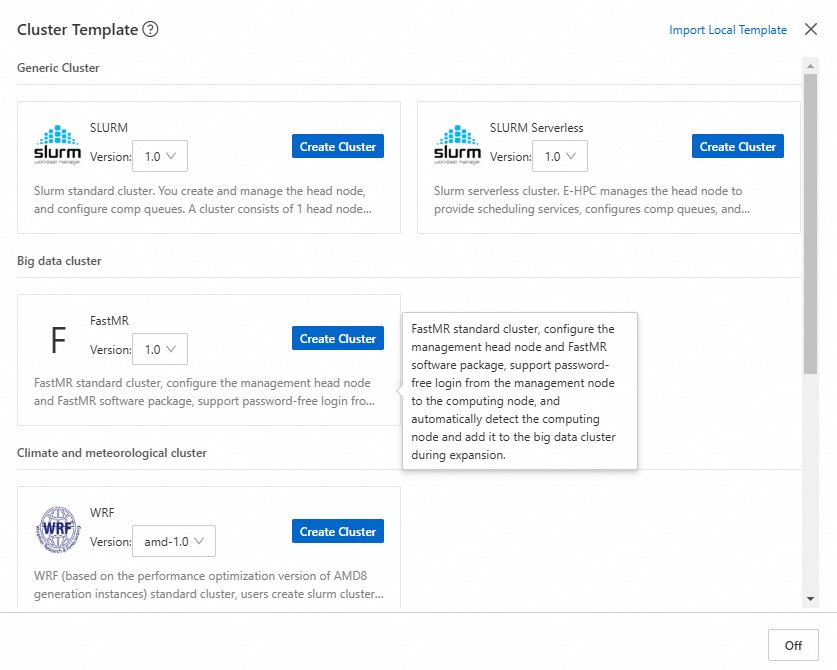Viewport: 837px width, 670px height.
Task: Click the help icon beside Cluster Template
Action: [150, 30]
